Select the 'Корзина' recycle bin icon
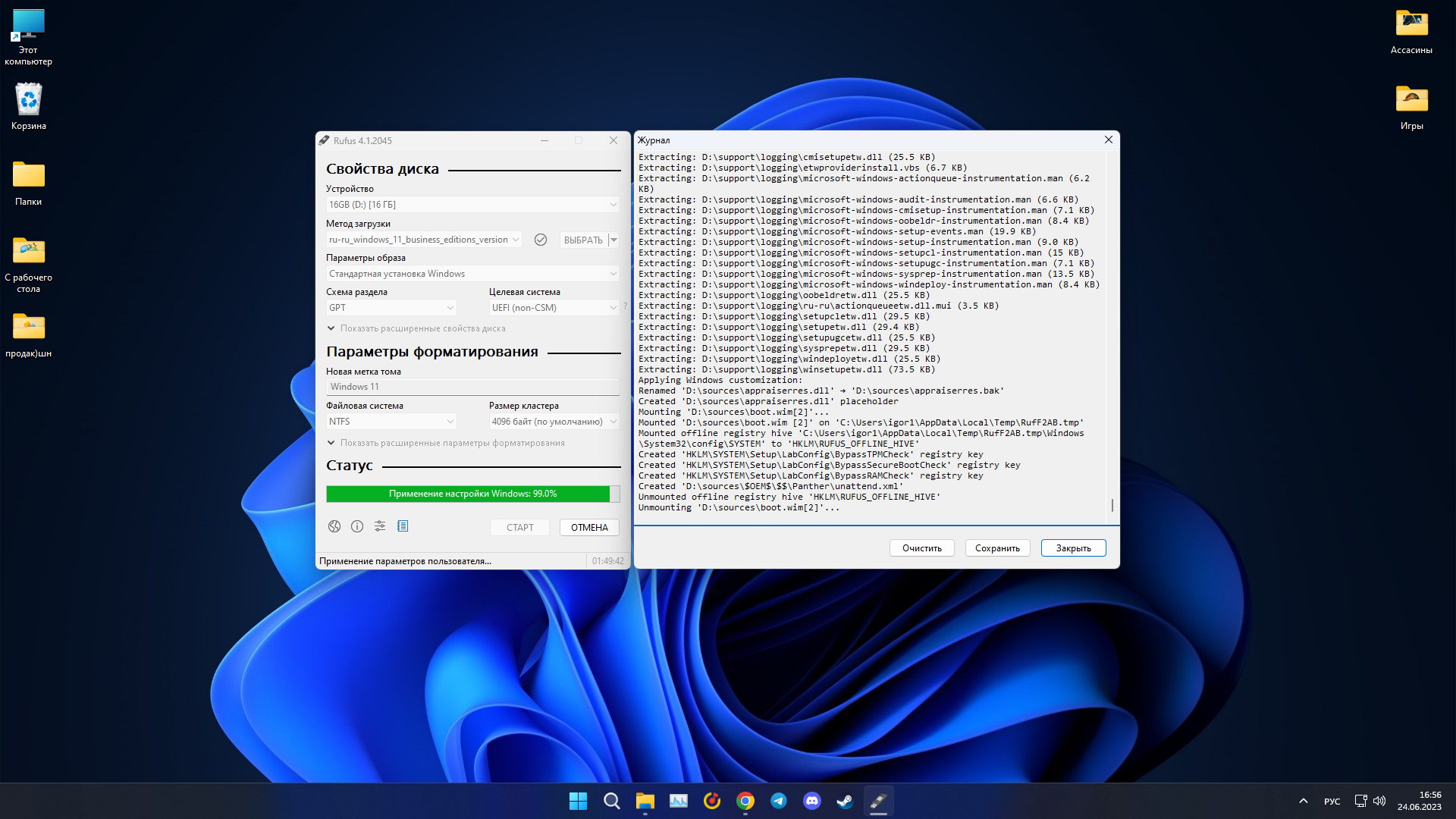Viewport: 1456px width, 819px height. (x=29, y=106)
